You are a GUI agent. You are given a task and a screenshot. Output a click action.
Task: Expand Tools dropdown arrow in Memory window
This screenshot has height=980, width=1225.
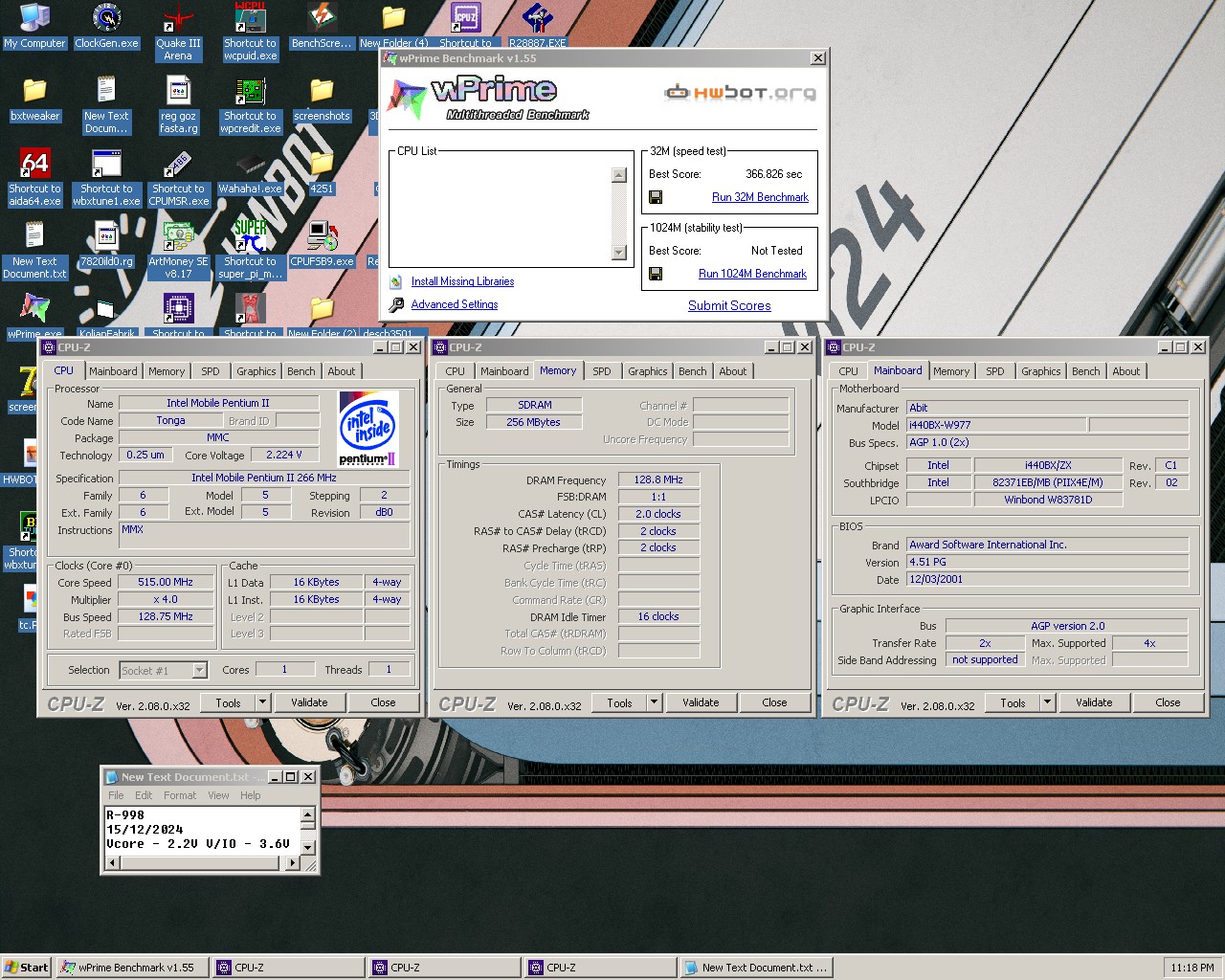point(654,702)
